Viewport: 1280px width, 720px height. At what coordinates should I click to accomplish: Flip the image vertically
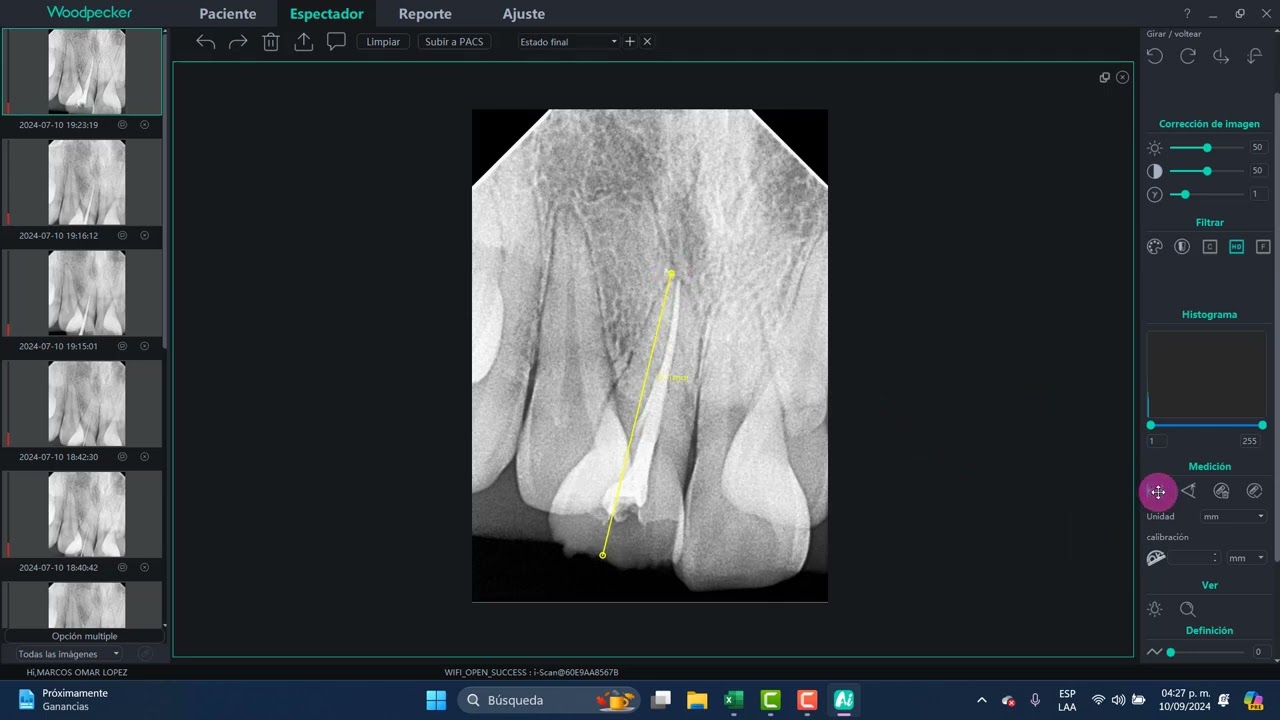point(1255,57)
